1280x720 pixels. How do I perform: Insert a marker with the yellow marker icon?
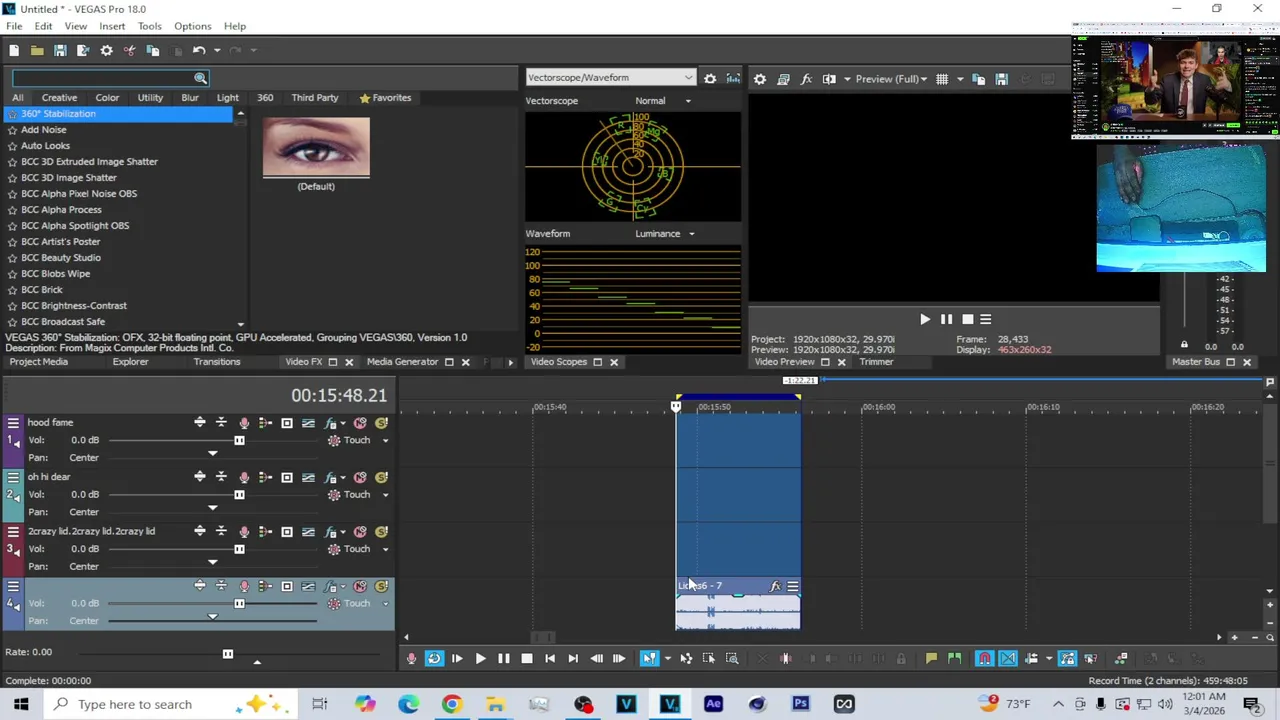[931, 658]
